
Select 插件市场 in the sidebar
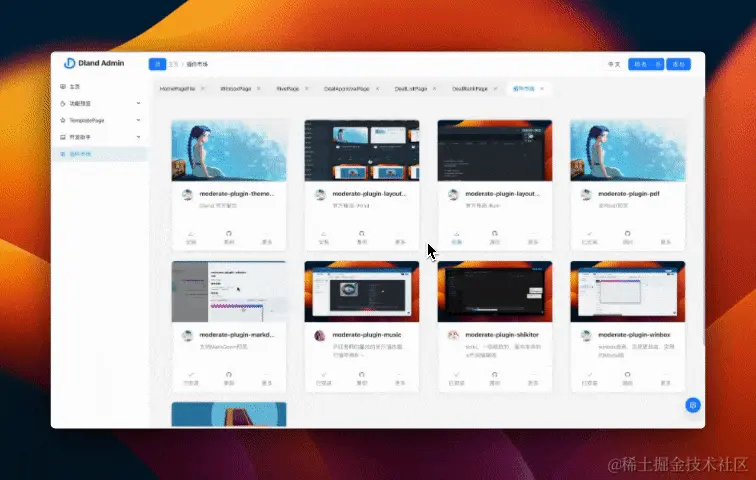click(x=101, y=154)
